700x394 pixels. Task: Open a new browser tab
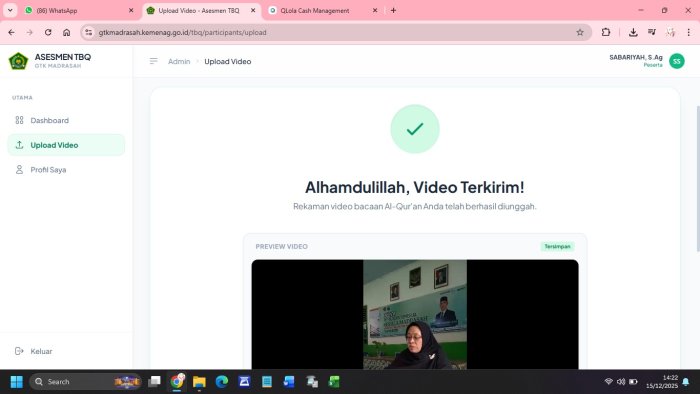tap(393, 10)
